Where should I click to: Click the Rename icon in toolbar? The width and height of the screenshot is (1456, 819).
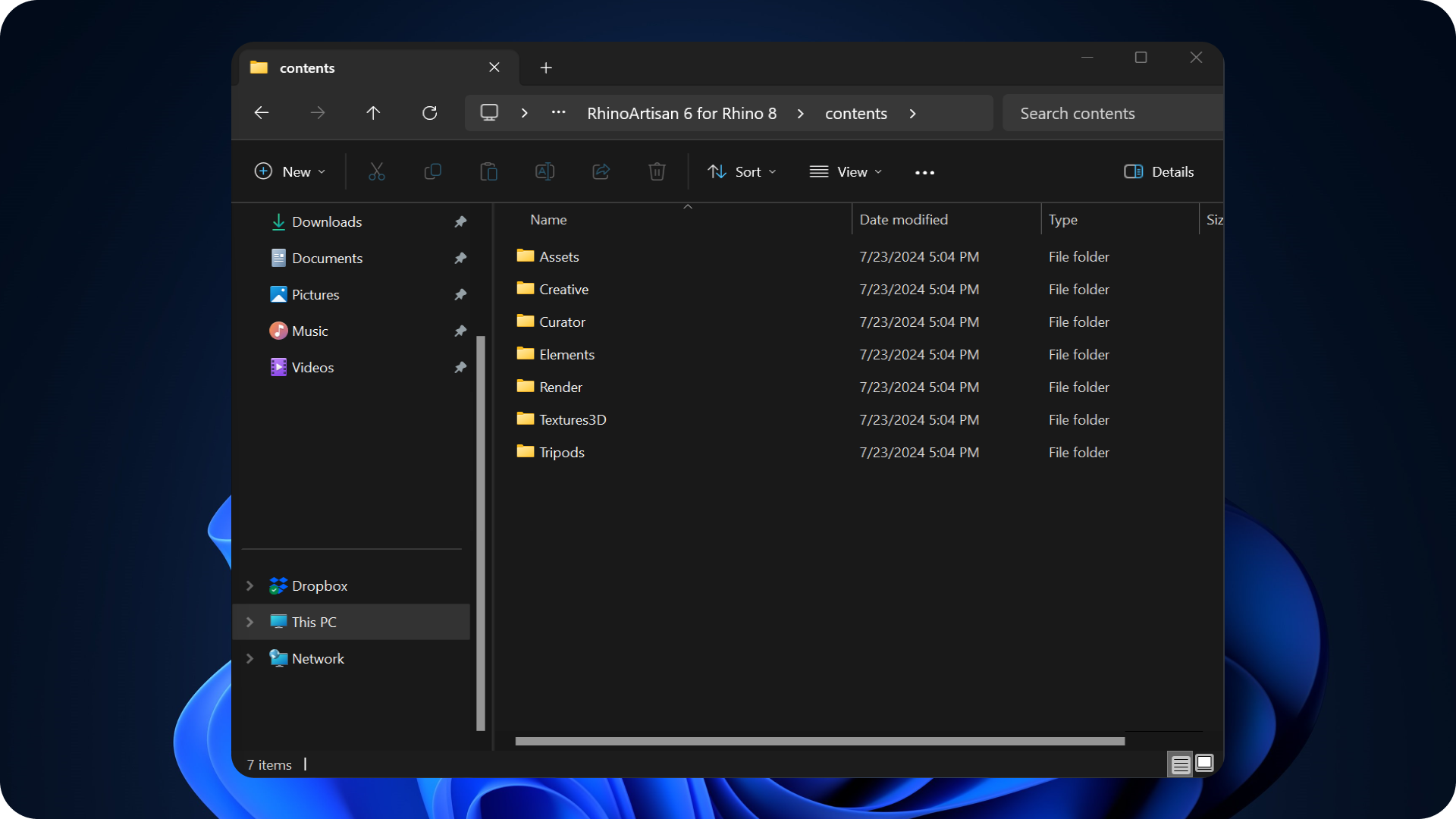pyautogui.click(x=544, y=172)
